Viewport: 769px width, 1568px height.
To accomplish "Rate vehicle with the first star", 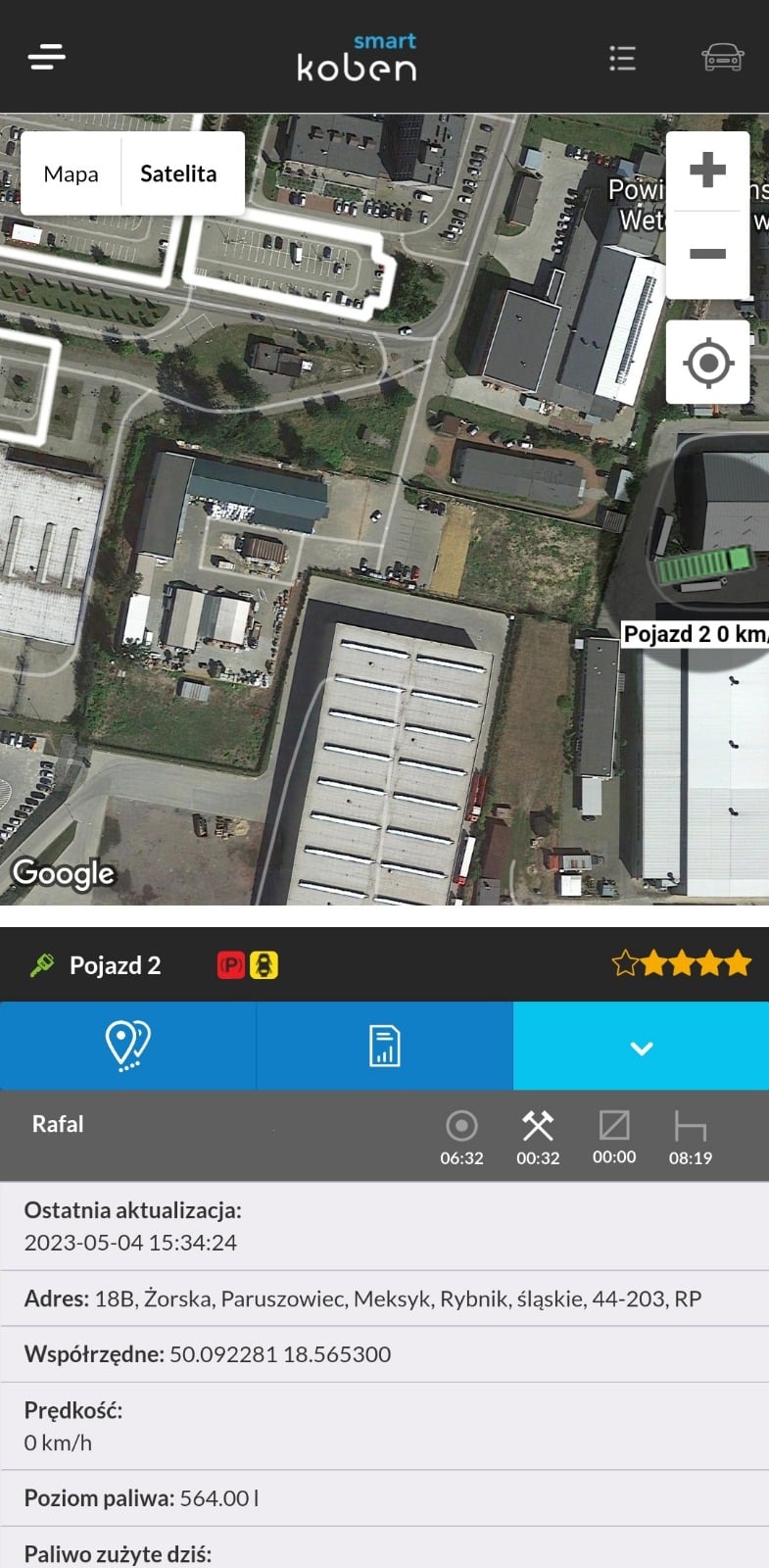I will click(x=625, y=964).
